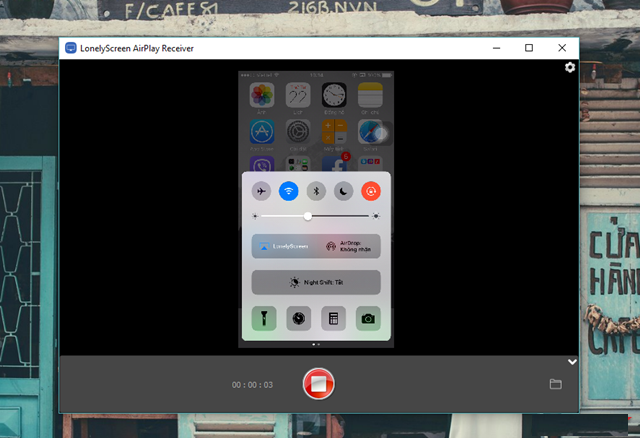Toggle rotation lock red button
This screenshot has width=640, height=438.
371,191
